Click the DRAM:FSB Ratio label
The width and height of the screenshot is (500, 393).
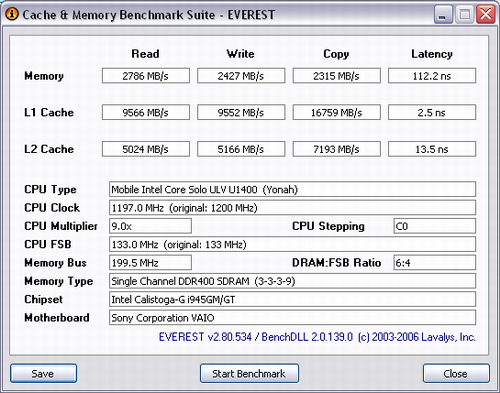click(x=337, y=263)
